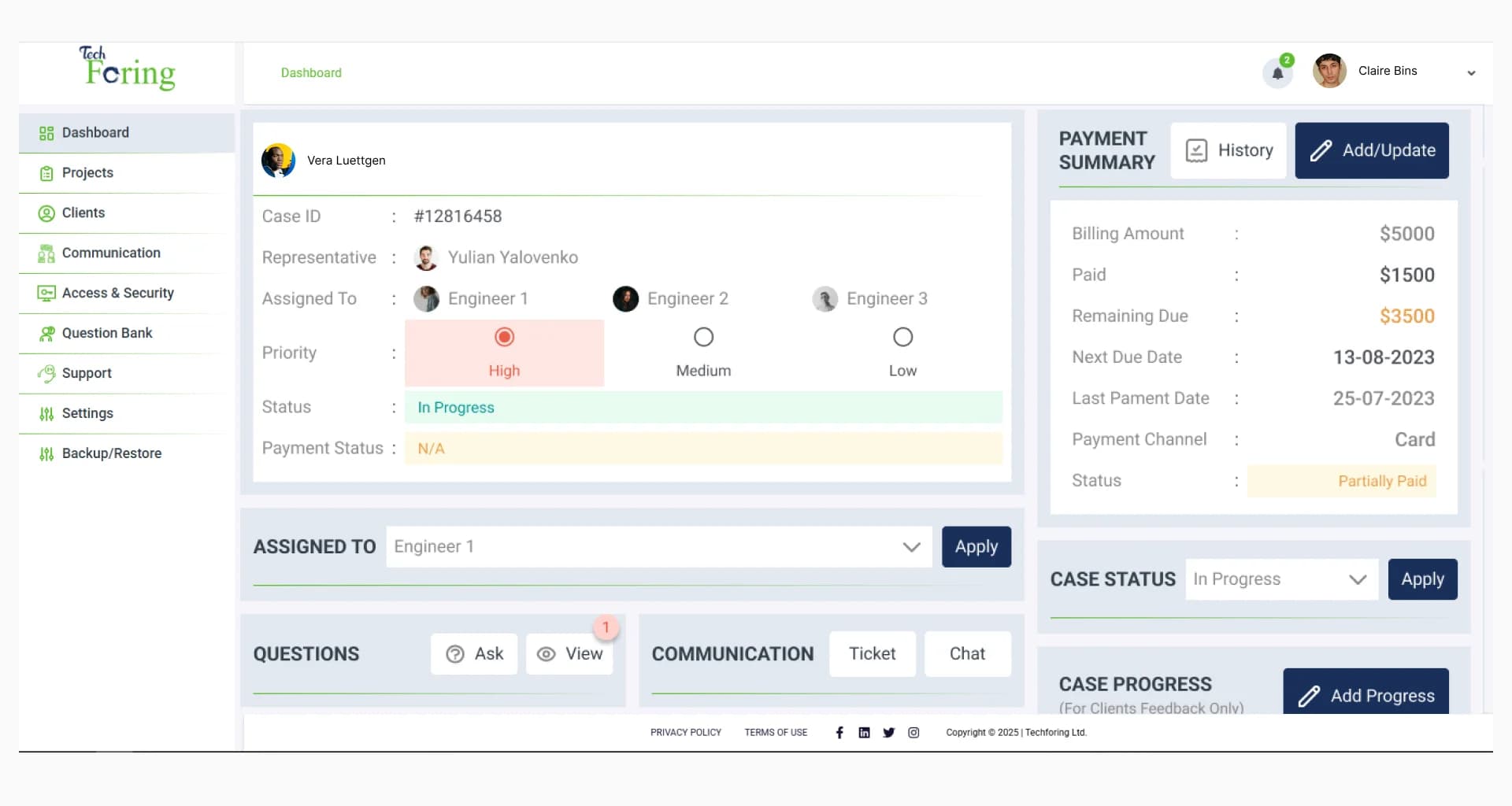Click Yulian Yalovenko representative avatar
1512x806 pixels.
coord(426,258)
